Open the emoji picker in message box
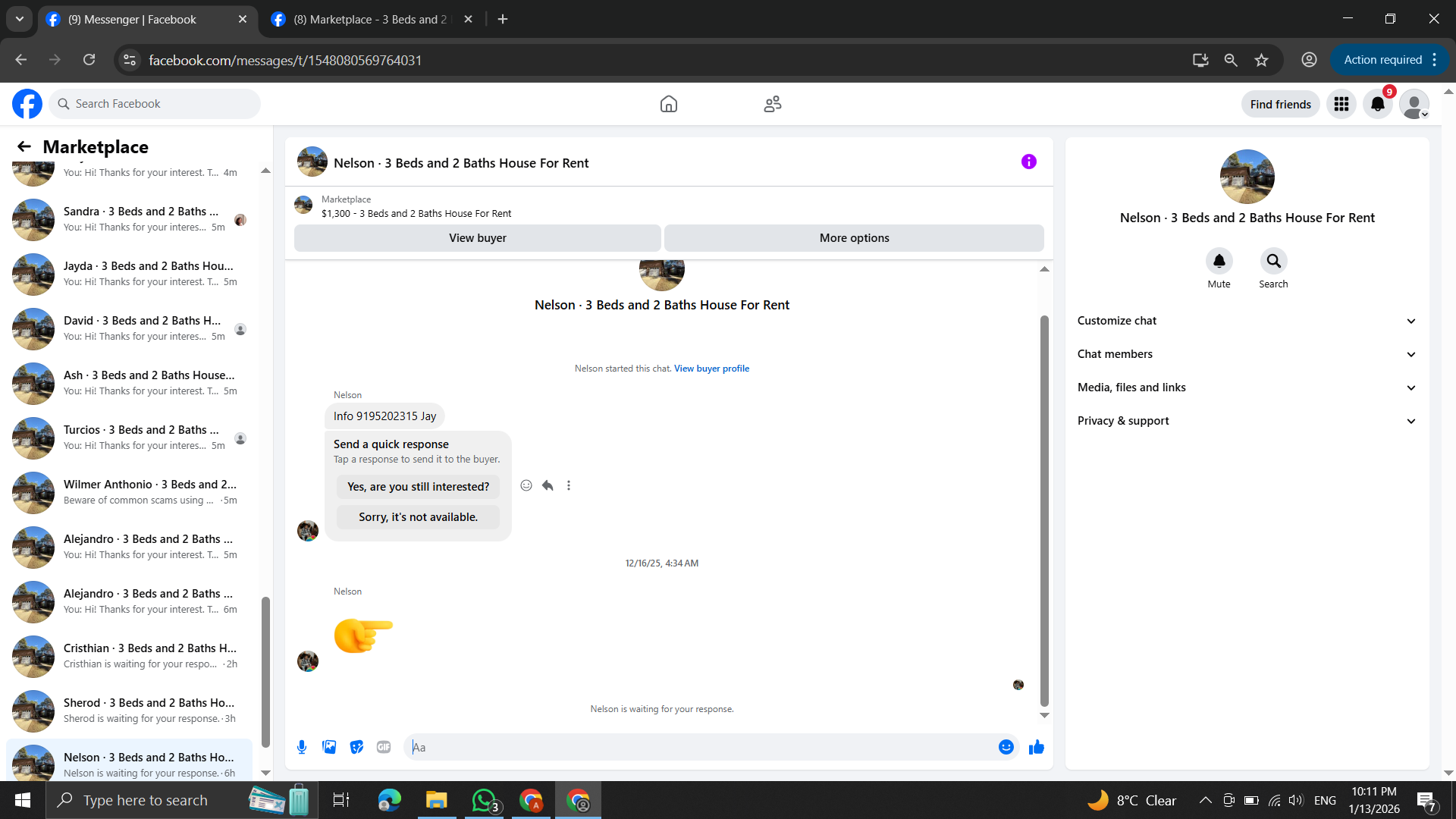This screenshot has height=819, width=1456. [1006, 747]
